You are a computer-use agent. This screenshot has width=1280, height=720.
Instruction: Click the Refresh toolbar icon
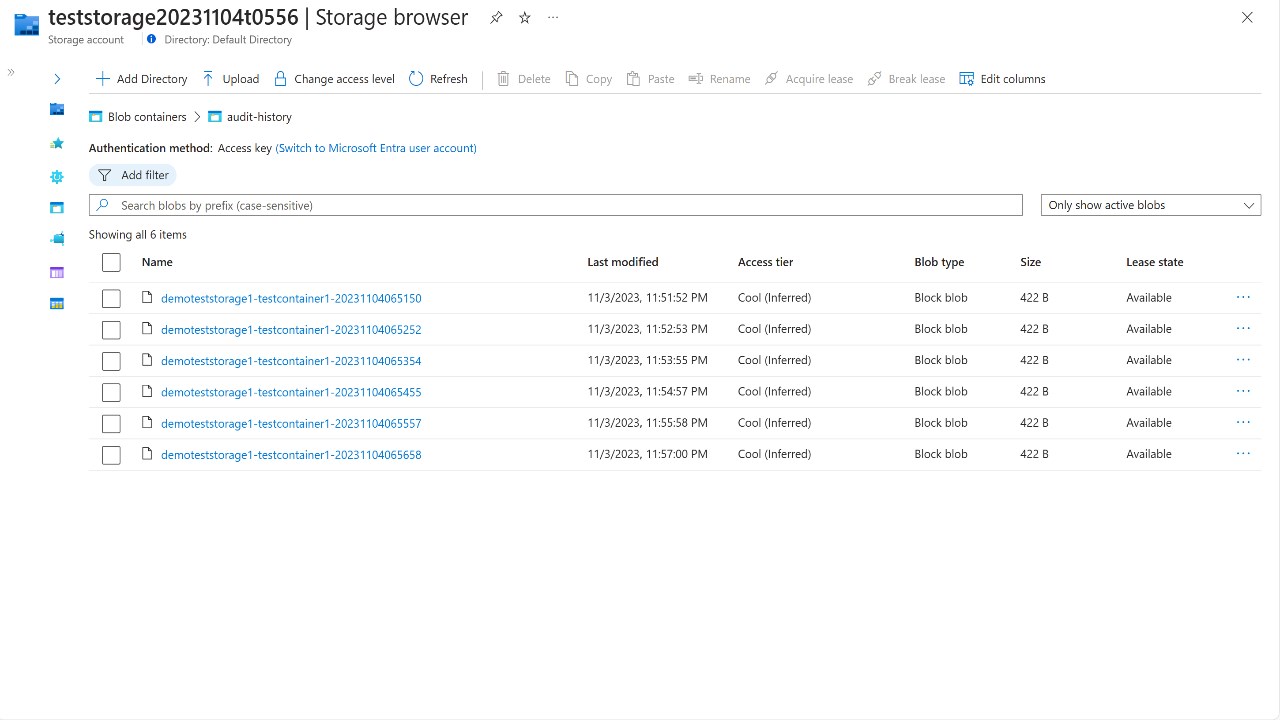[x=416, y=79]
